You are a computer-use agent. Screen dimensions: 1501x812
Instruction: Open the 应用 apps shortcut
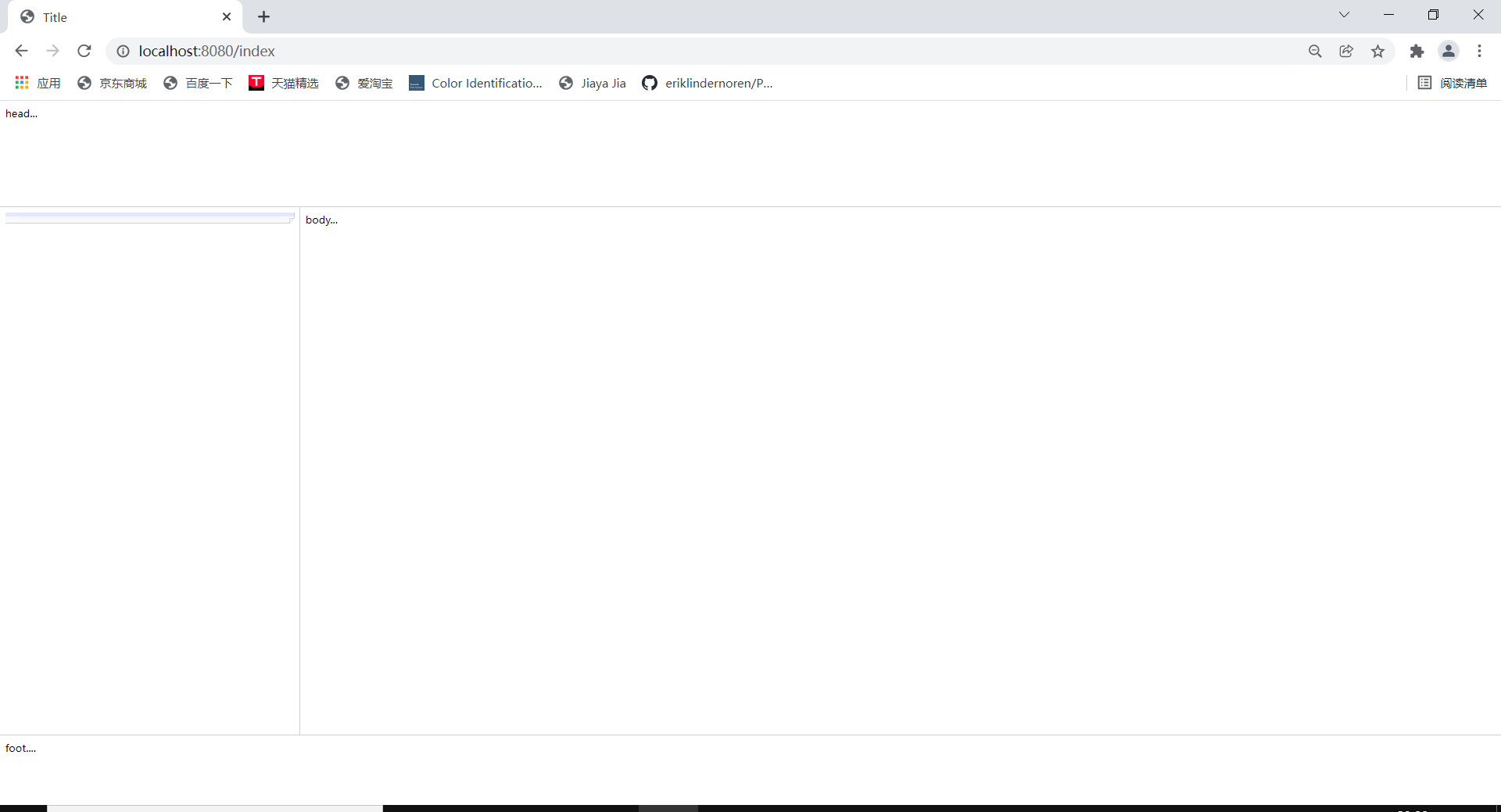coord(38,83)
